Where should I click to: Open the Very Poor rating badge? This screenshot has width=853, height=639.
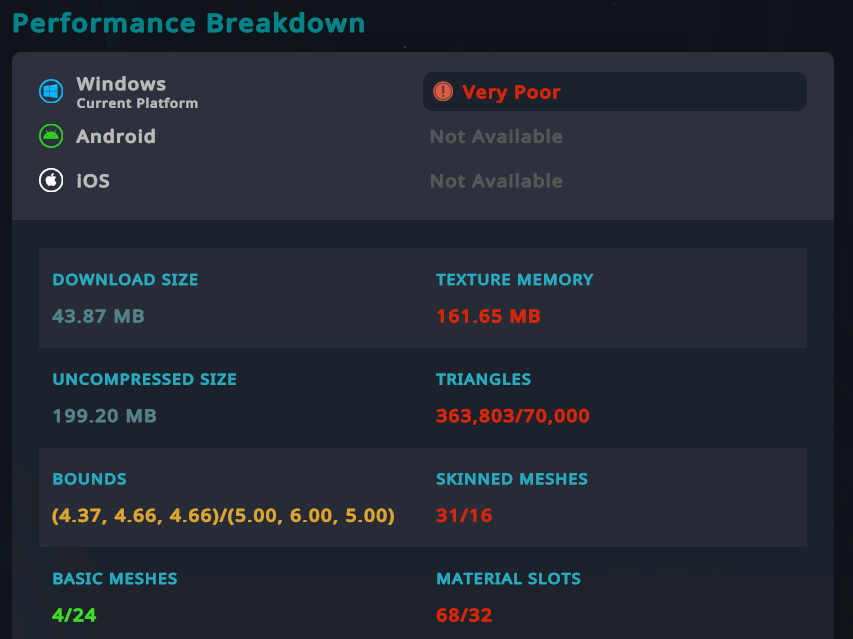pos(614,92)
